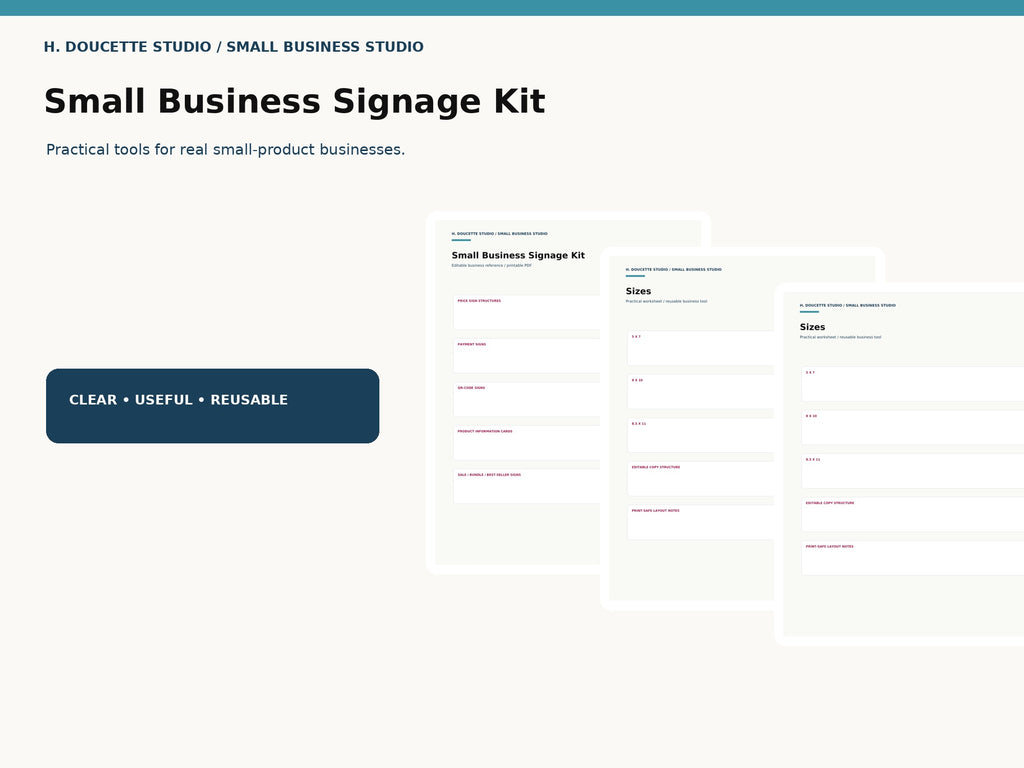Click 'Practical worksheet / reusable business tool' on middle page
The image size is (1024, 768).
tap(666, 302)
